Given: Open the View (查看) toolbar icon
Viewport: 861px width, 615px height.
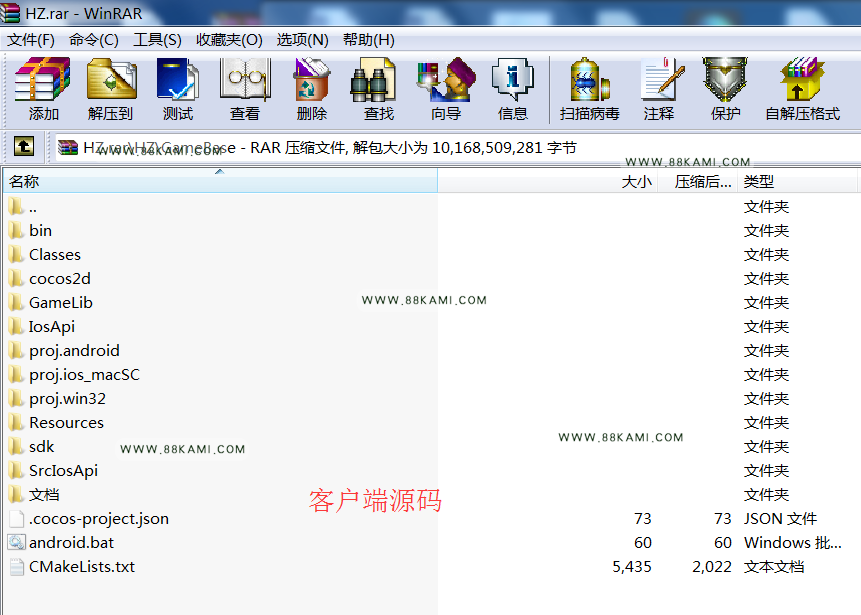Looking at the screenshot, I should (245, 80).
